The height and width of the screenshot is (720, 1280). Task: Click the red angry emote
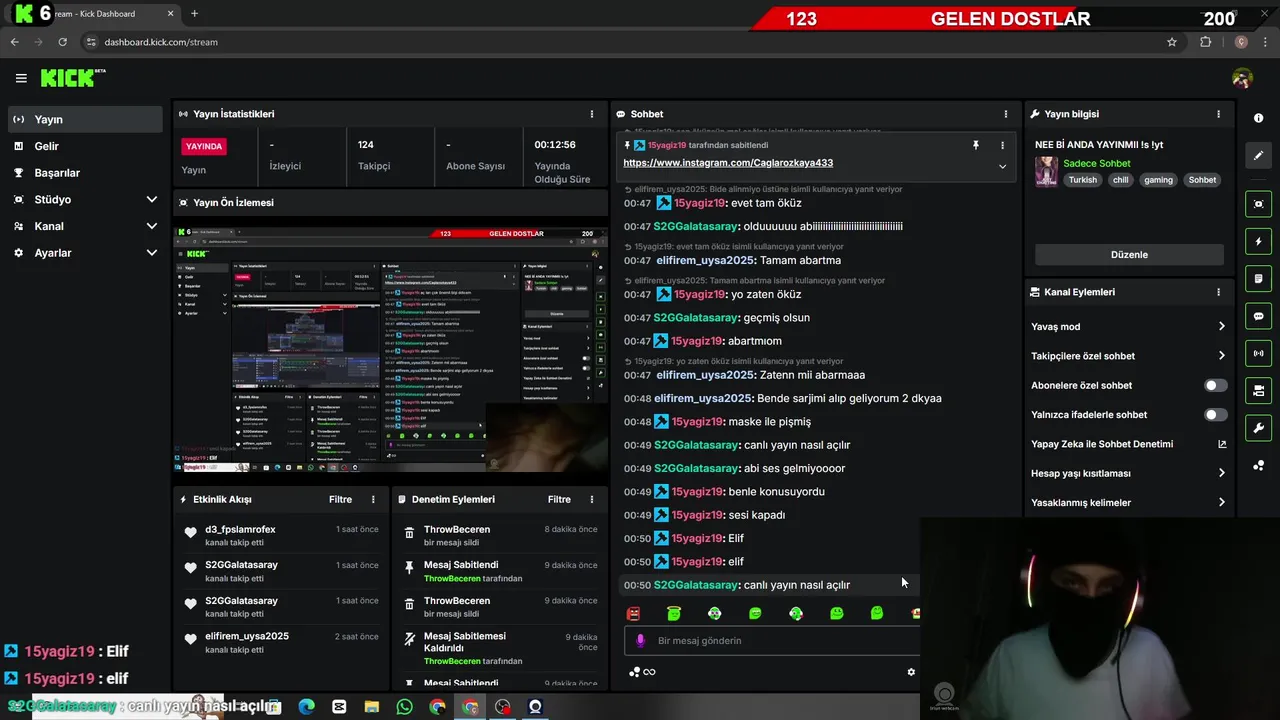pos(633,613)
